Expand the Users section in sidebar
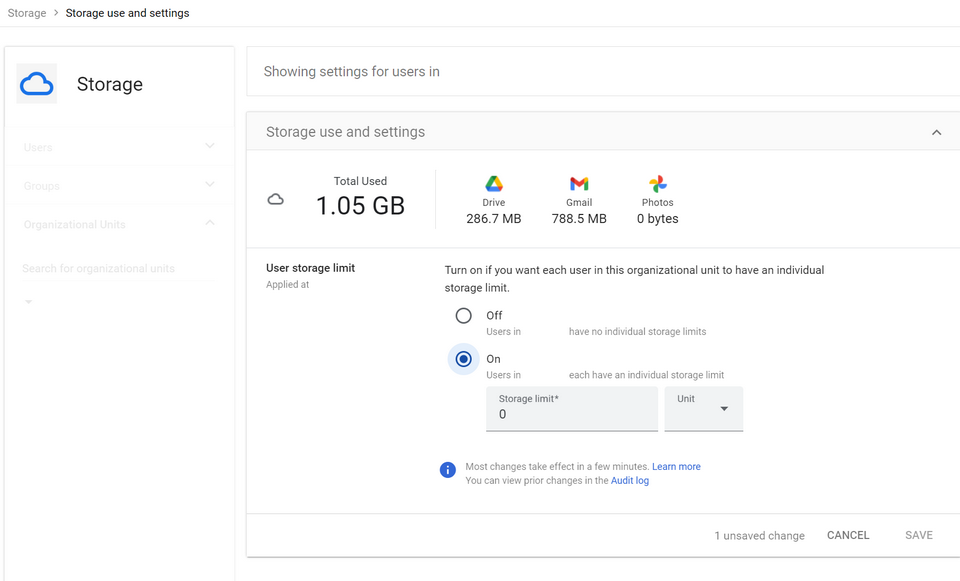This screenshot has height=581, width=960. coord(210,146)
